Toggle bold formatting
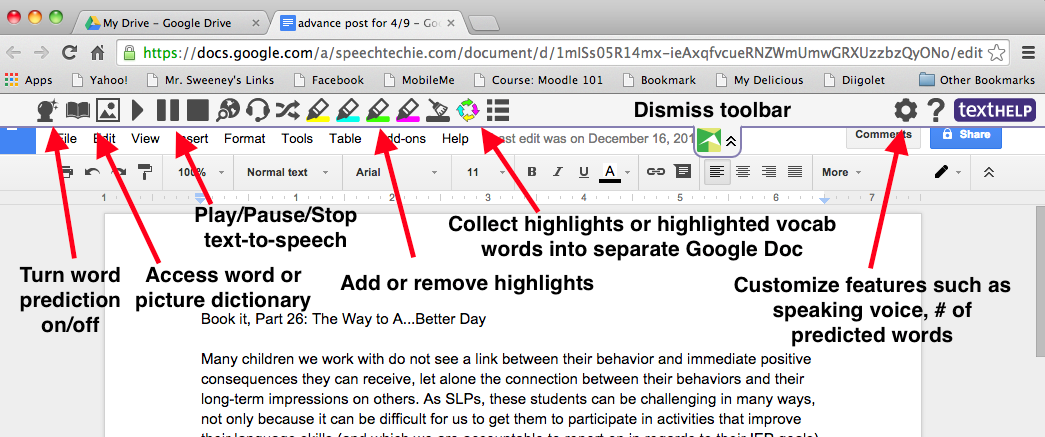Viewport: 1045px width, 437px height. tap(532, 172)
